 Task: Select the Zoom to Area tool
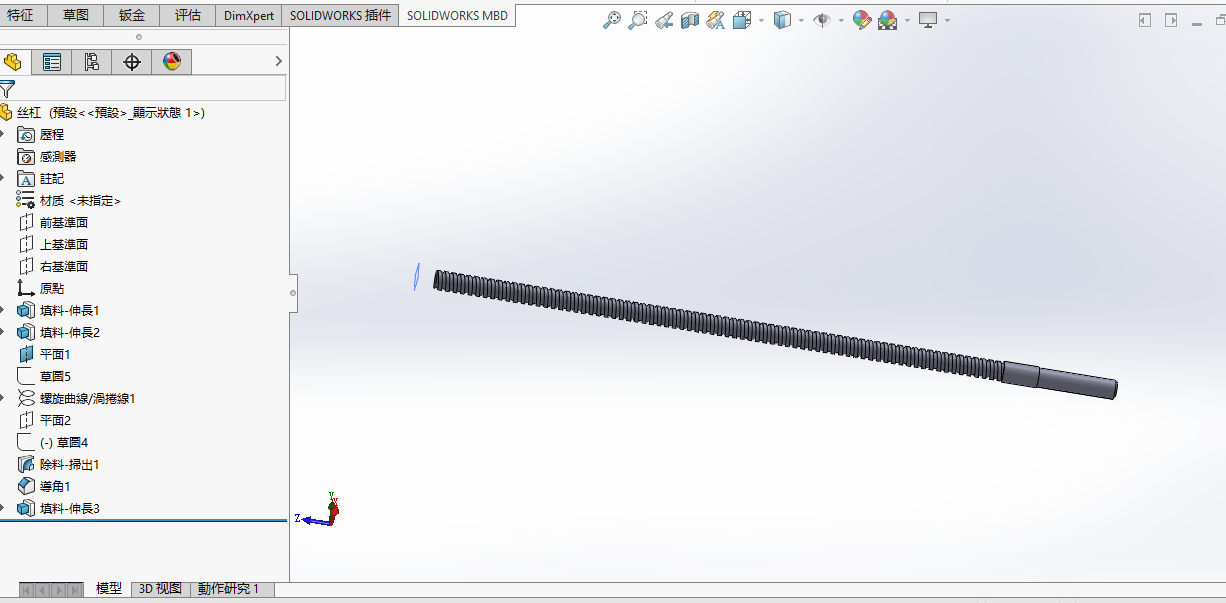point(637,20)
